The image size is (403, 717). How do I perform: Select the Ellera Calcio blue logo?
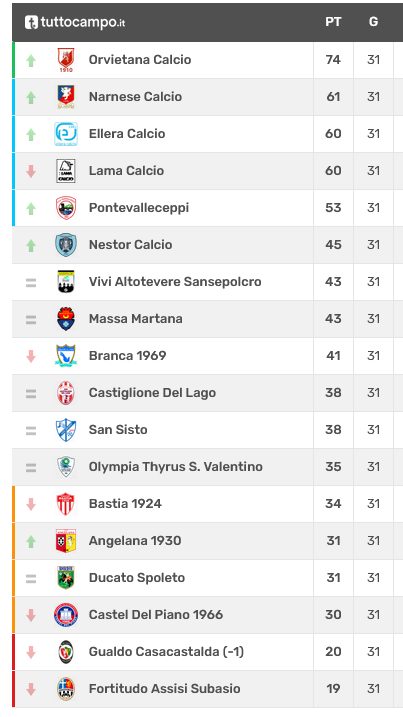(66, 134)
